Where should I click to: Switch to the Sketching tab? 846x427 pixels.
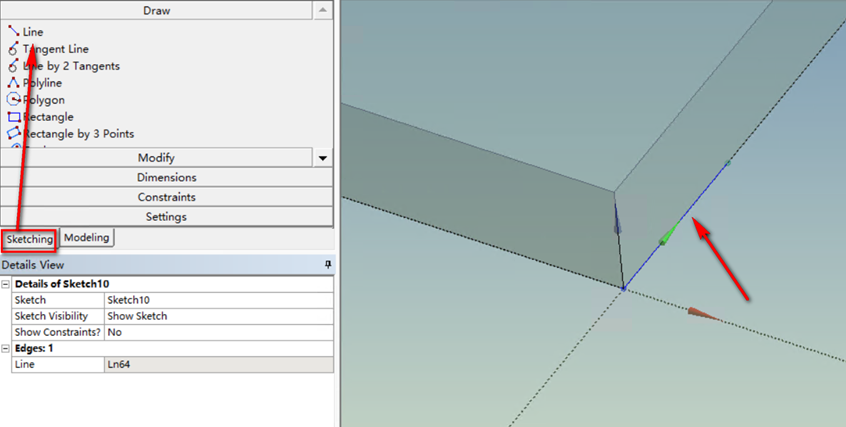[x=29, y=239]
